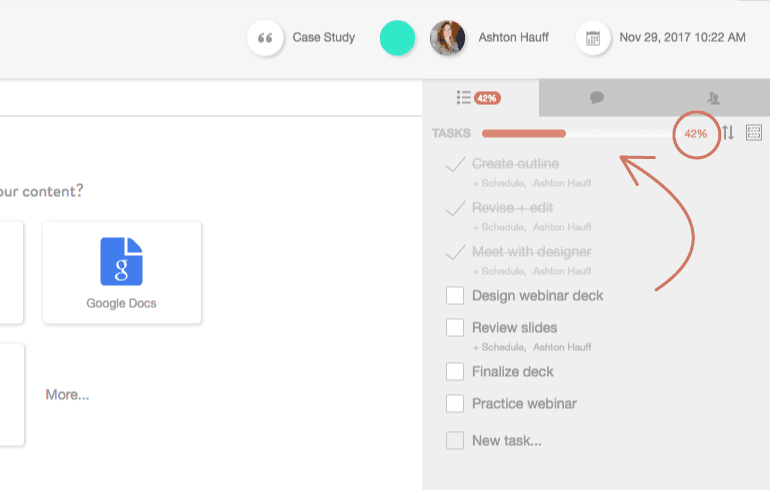Viewport: 770px width, 490px height.
Task: Uncheck the Create outline task
Action: 455,164
